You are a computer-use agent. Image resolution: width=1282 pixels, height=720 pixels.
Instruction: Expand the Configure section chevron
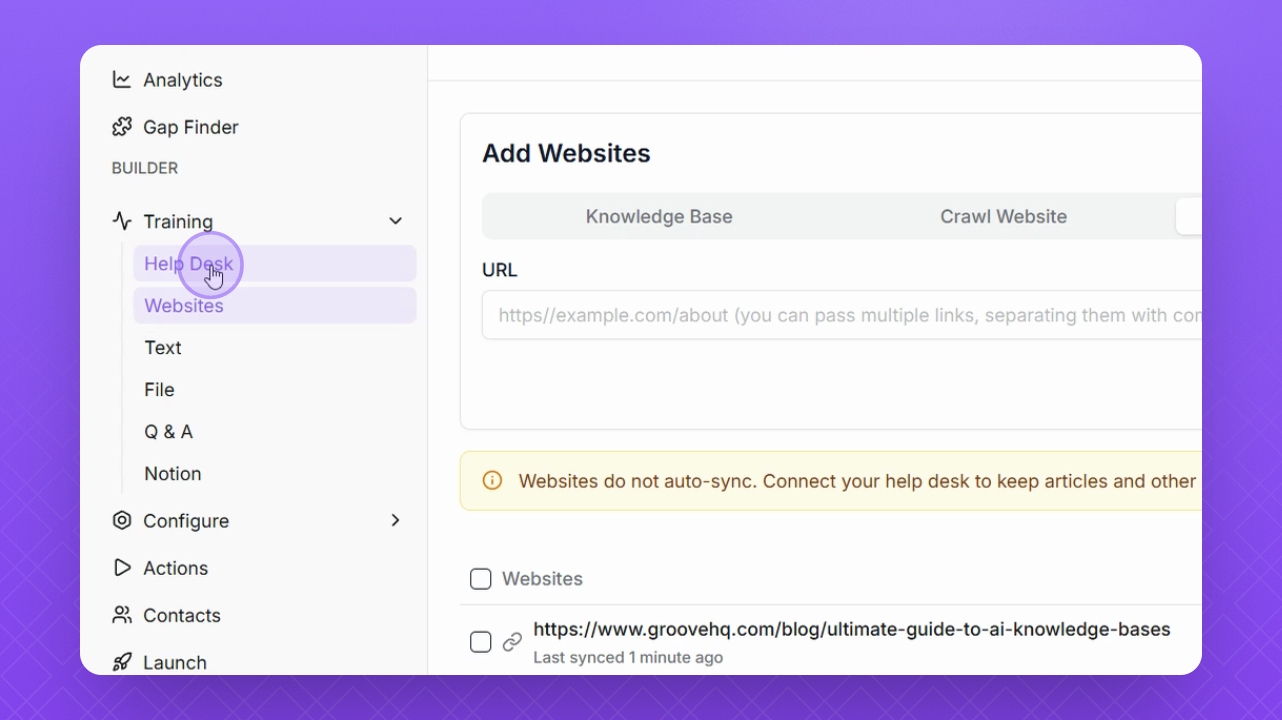(x=396, y=520)
